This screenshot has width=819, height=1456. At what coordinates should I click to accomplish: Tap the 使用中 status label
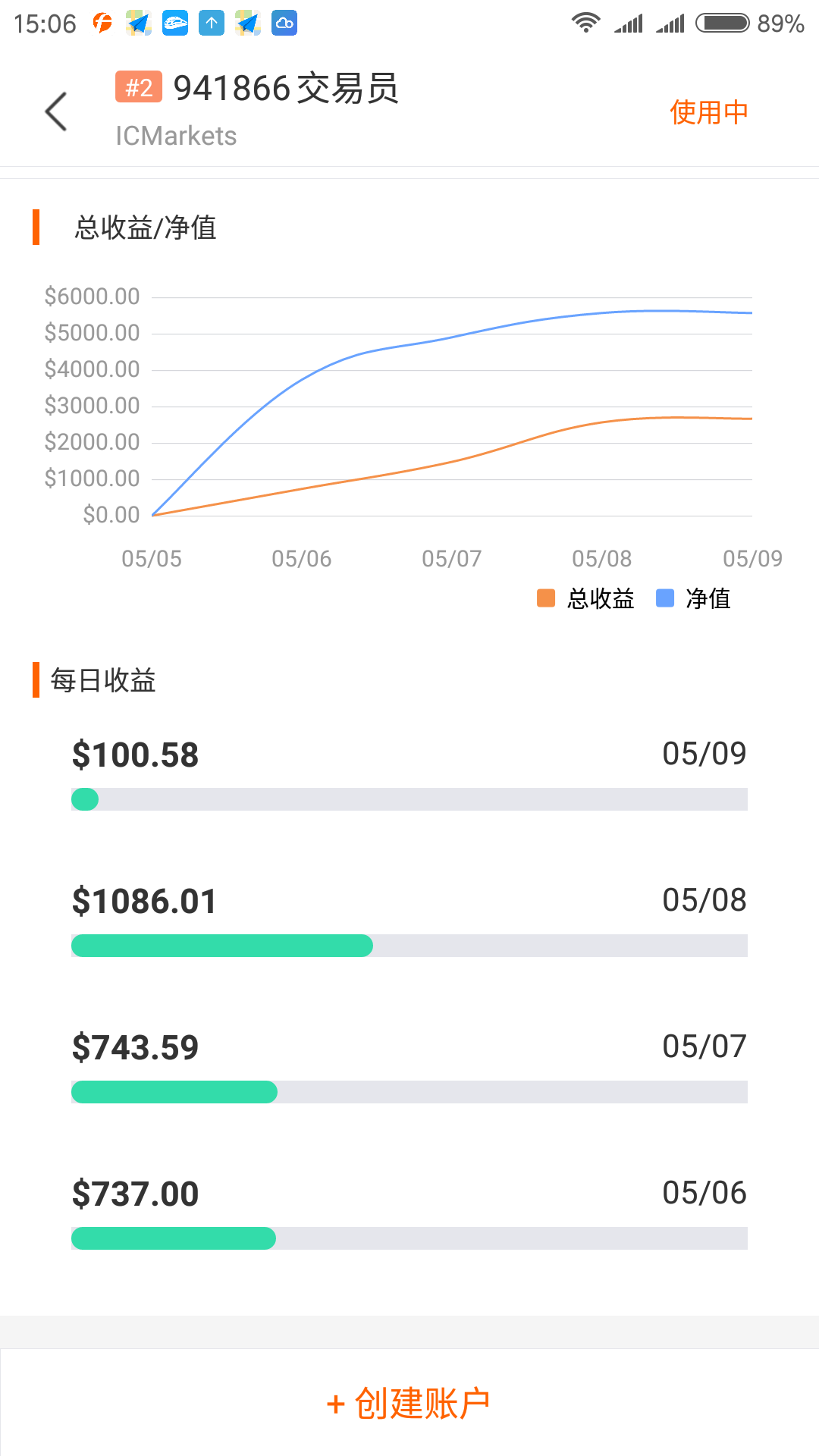(708, 112)
